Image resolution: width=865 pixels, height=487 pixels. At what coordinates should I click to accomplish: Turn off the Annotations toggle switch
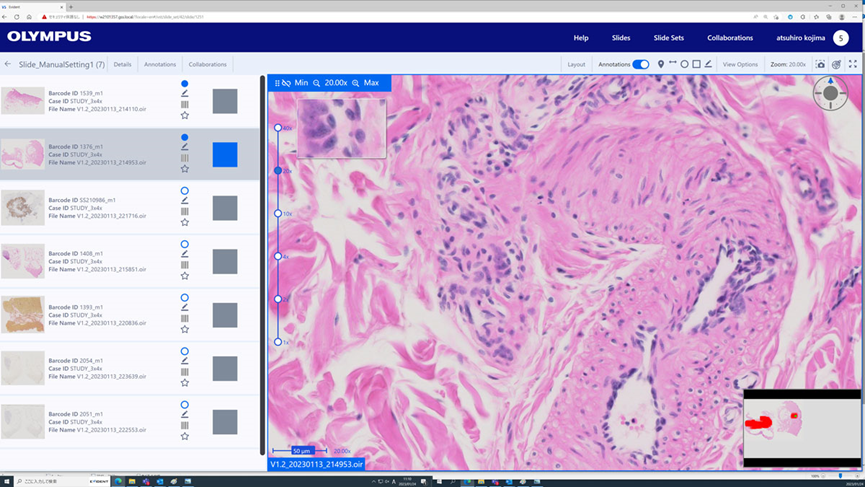pyautogui.click(x=640, y=64)
